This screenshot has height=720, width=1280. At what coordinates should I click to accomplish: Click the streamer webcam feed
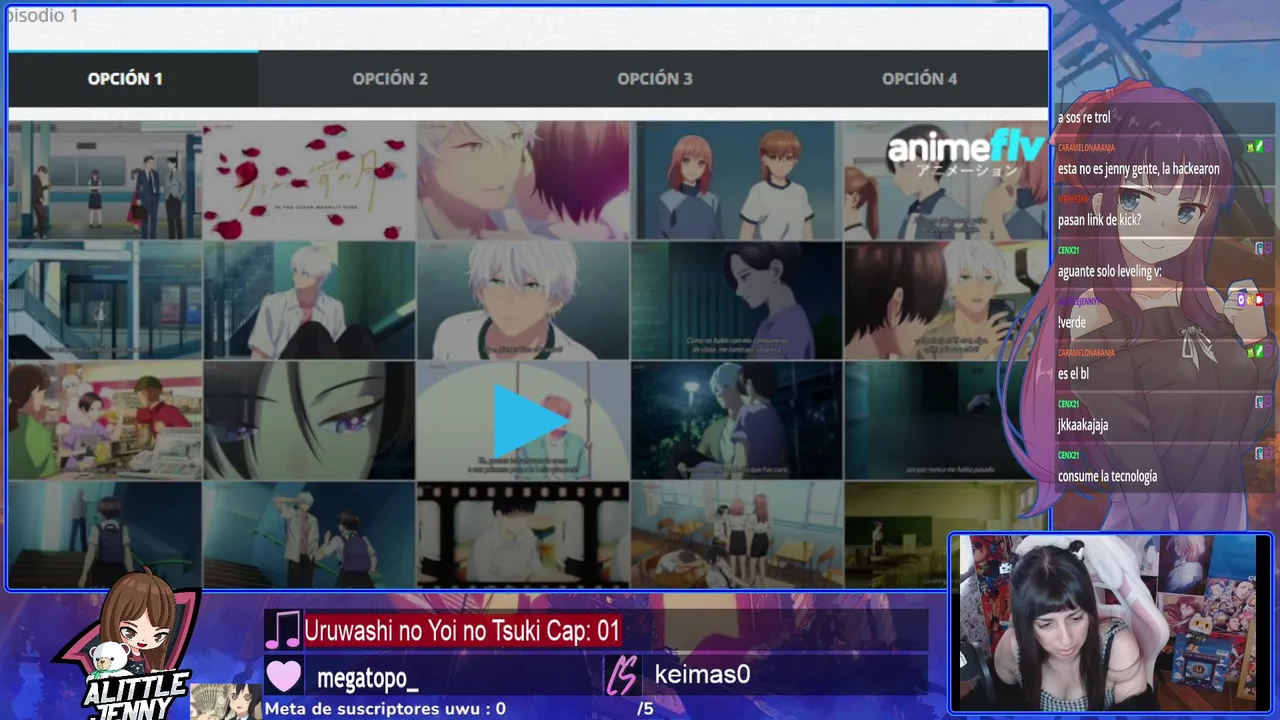click(x=1109, y=623)
